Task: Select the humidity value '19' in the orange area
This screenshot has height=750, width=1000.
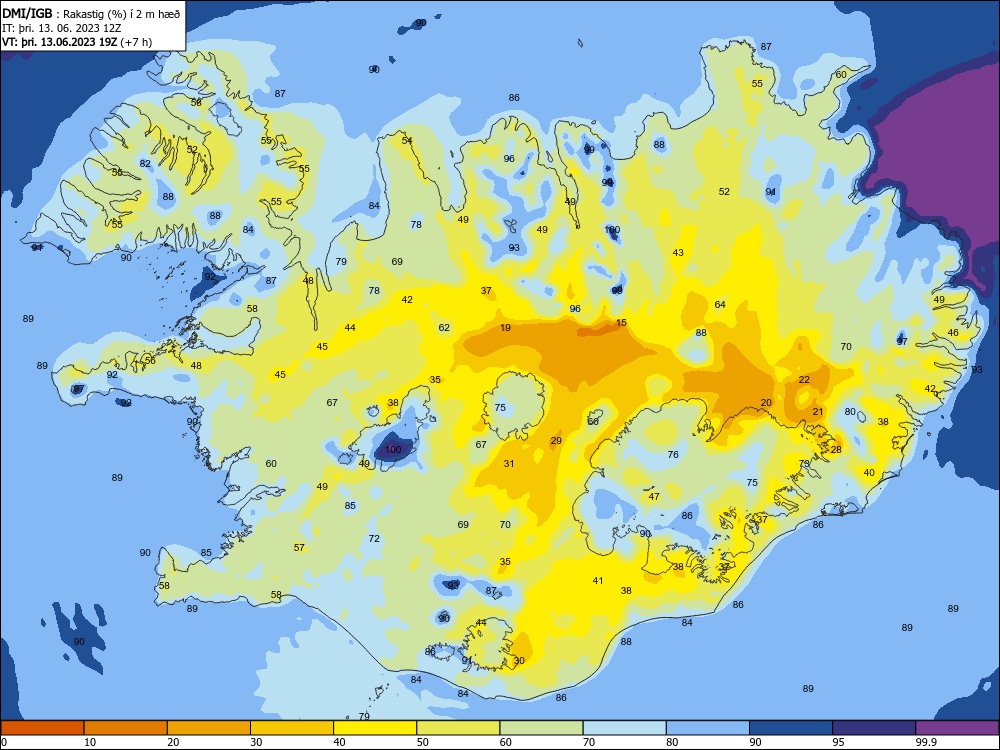Action: (505, 328)
